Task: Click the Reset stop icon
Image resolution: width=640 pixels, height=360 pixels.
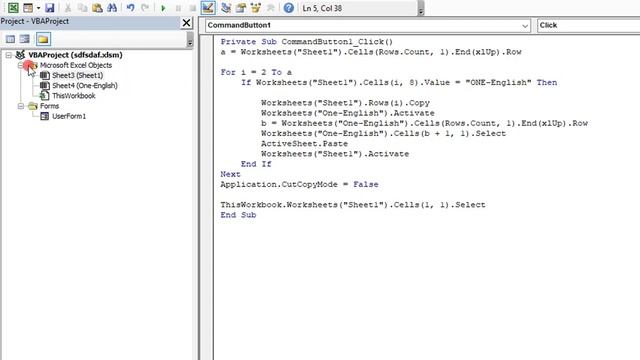Action: coord(192,8)
